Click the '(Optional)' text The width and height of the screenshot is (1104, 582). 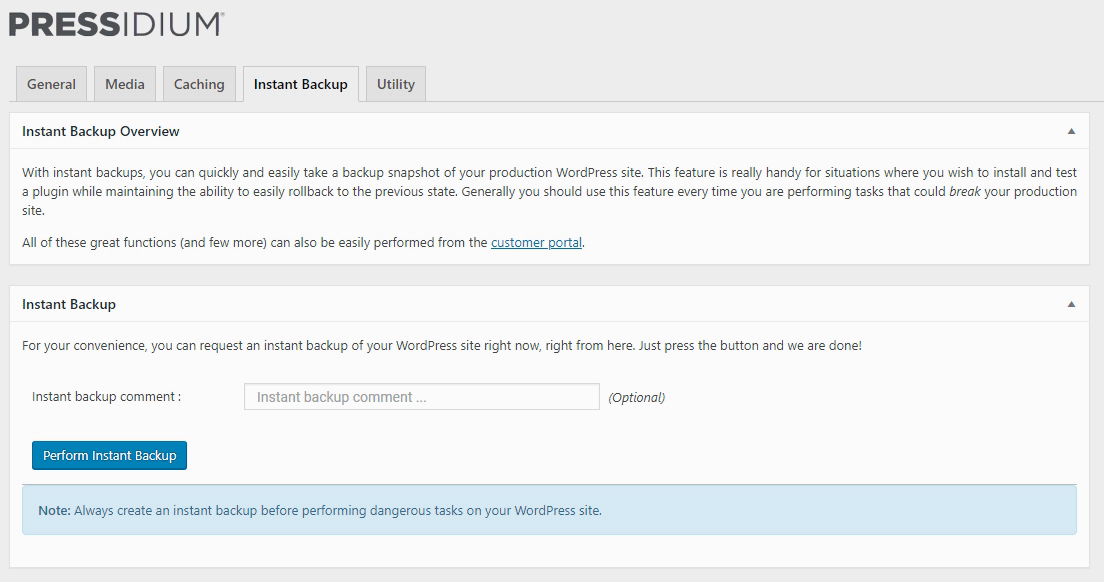(636, 398)
